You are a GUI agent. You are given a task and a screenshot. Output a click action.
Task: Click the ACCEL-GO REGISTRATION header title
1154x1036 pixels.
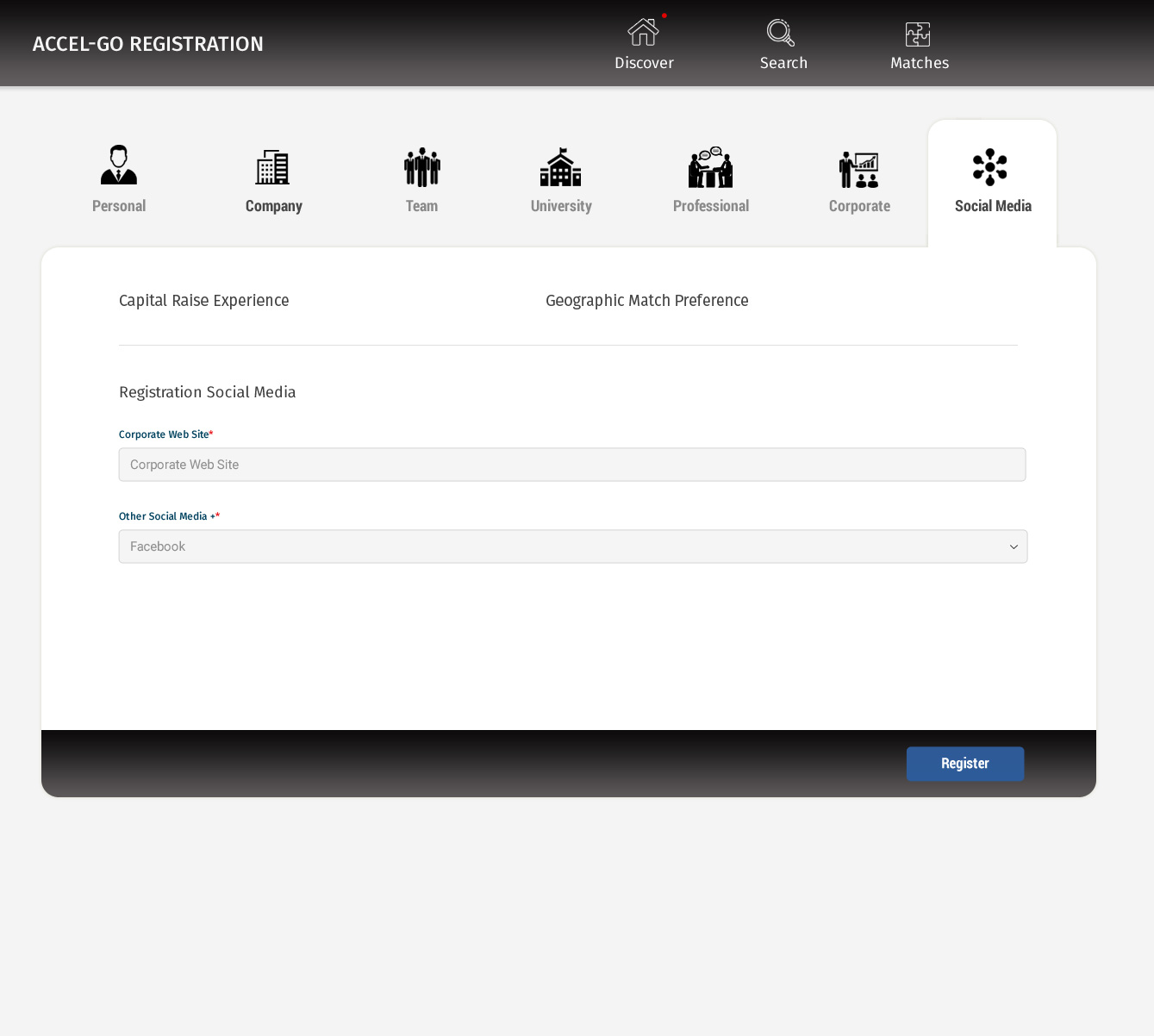point(148,44)
